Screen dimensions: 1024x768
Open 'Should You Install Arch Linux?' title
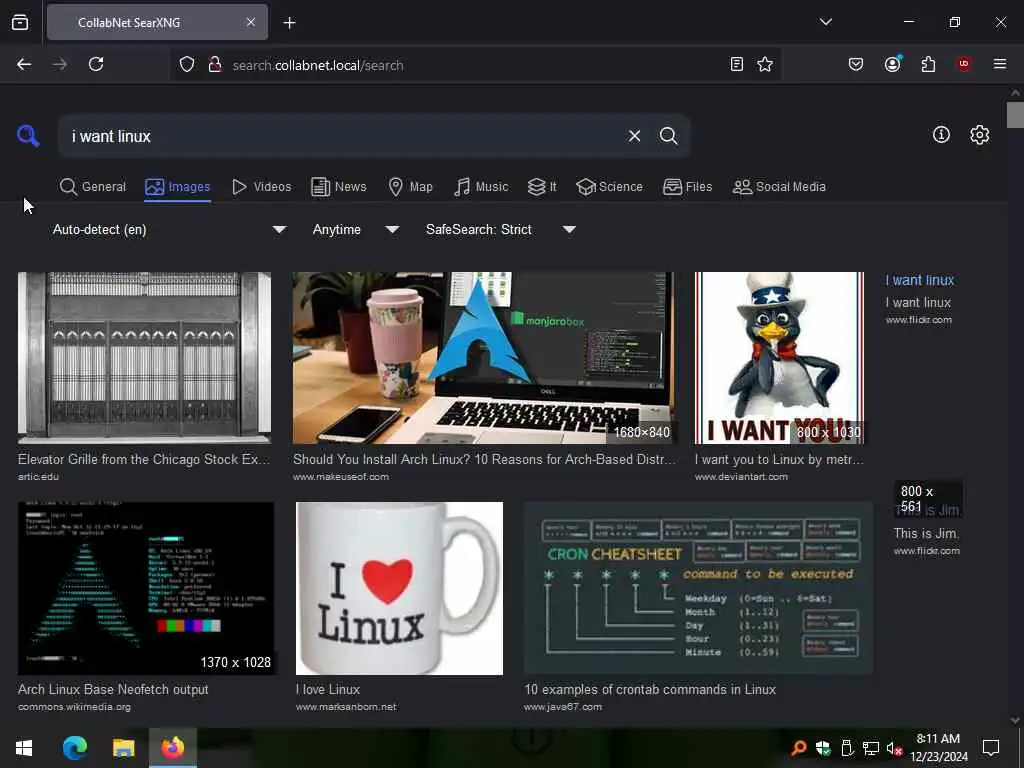point(485,459)
